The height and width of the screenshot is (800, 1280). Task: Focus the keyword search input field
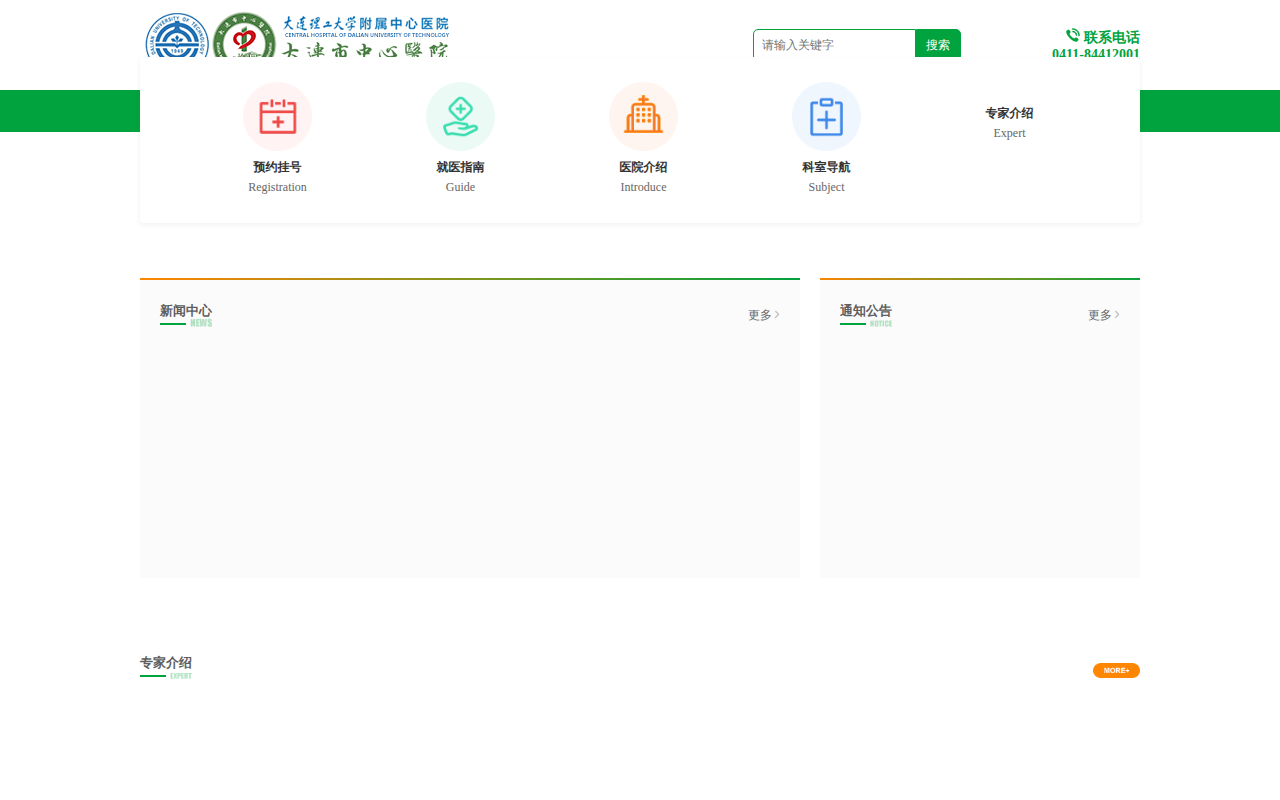tap(834, 44)
